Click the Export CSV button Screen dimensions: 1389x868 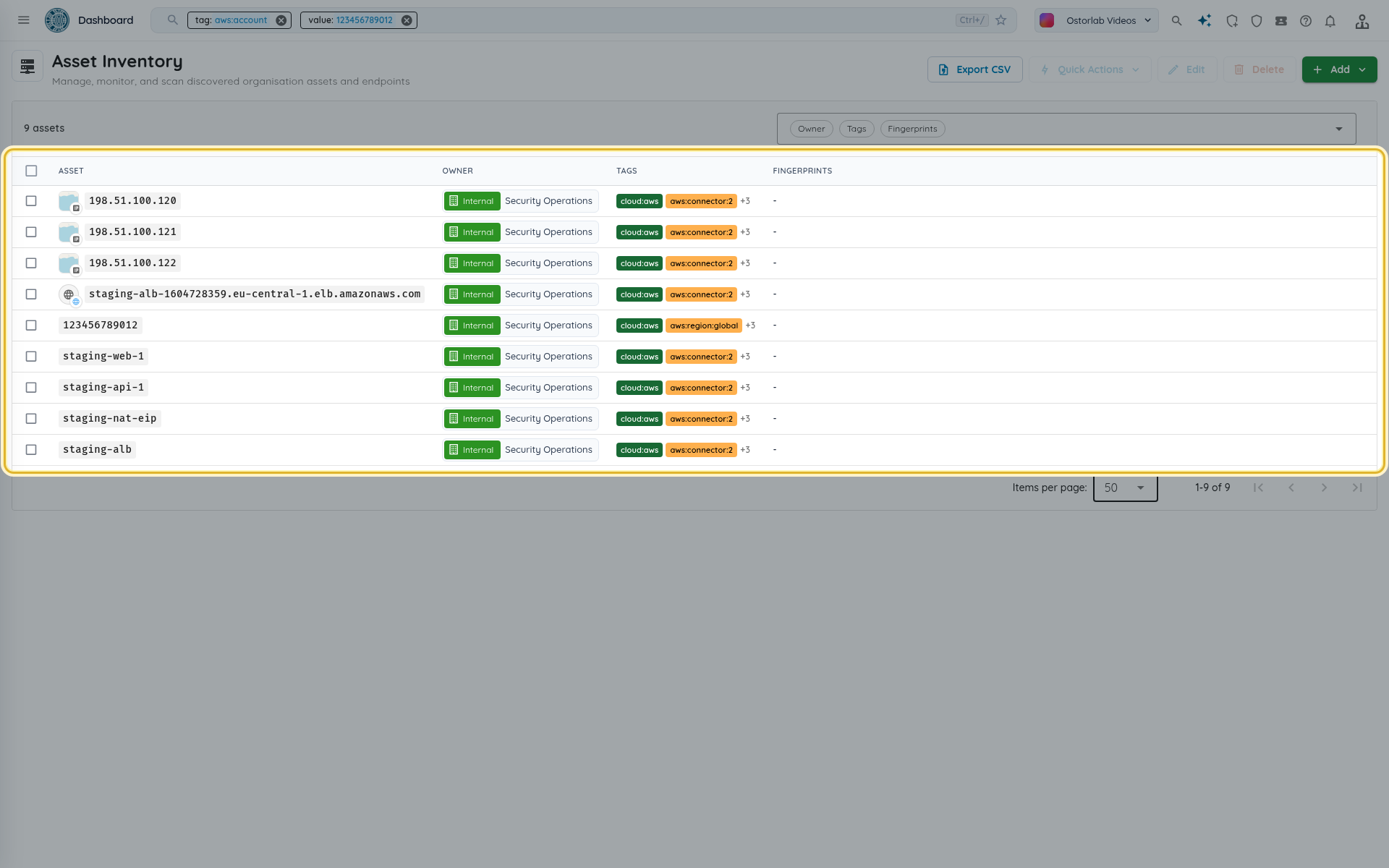[x=974, y=69]
